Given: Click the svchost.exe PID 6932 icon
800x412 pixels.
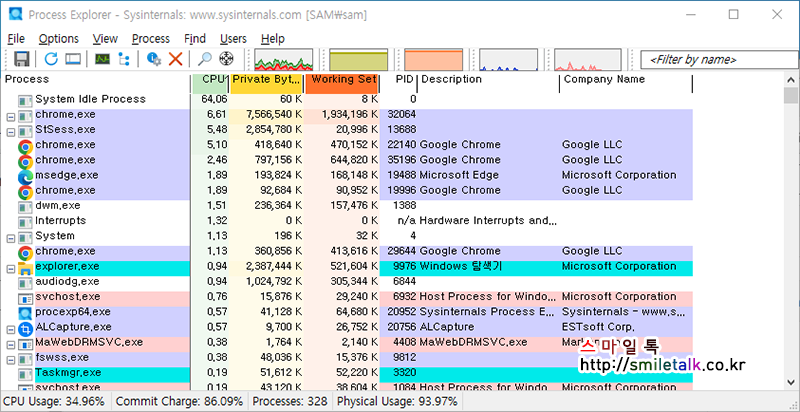Looking at the screenshot, I should pyautogui.click(x=26, y=299).
